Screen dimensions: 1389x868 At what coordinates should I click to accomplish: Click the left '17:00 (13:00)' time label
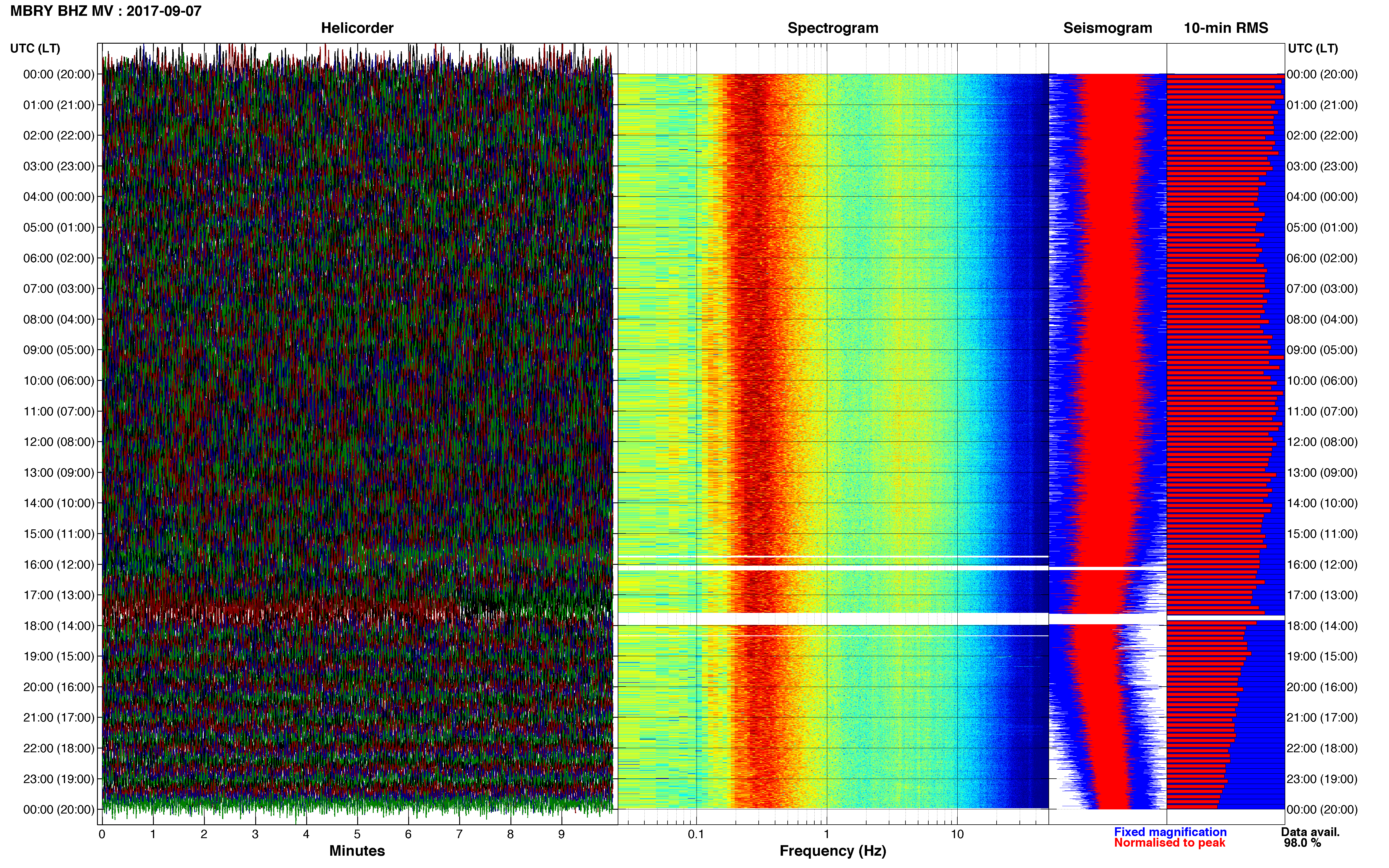[59, 595]
